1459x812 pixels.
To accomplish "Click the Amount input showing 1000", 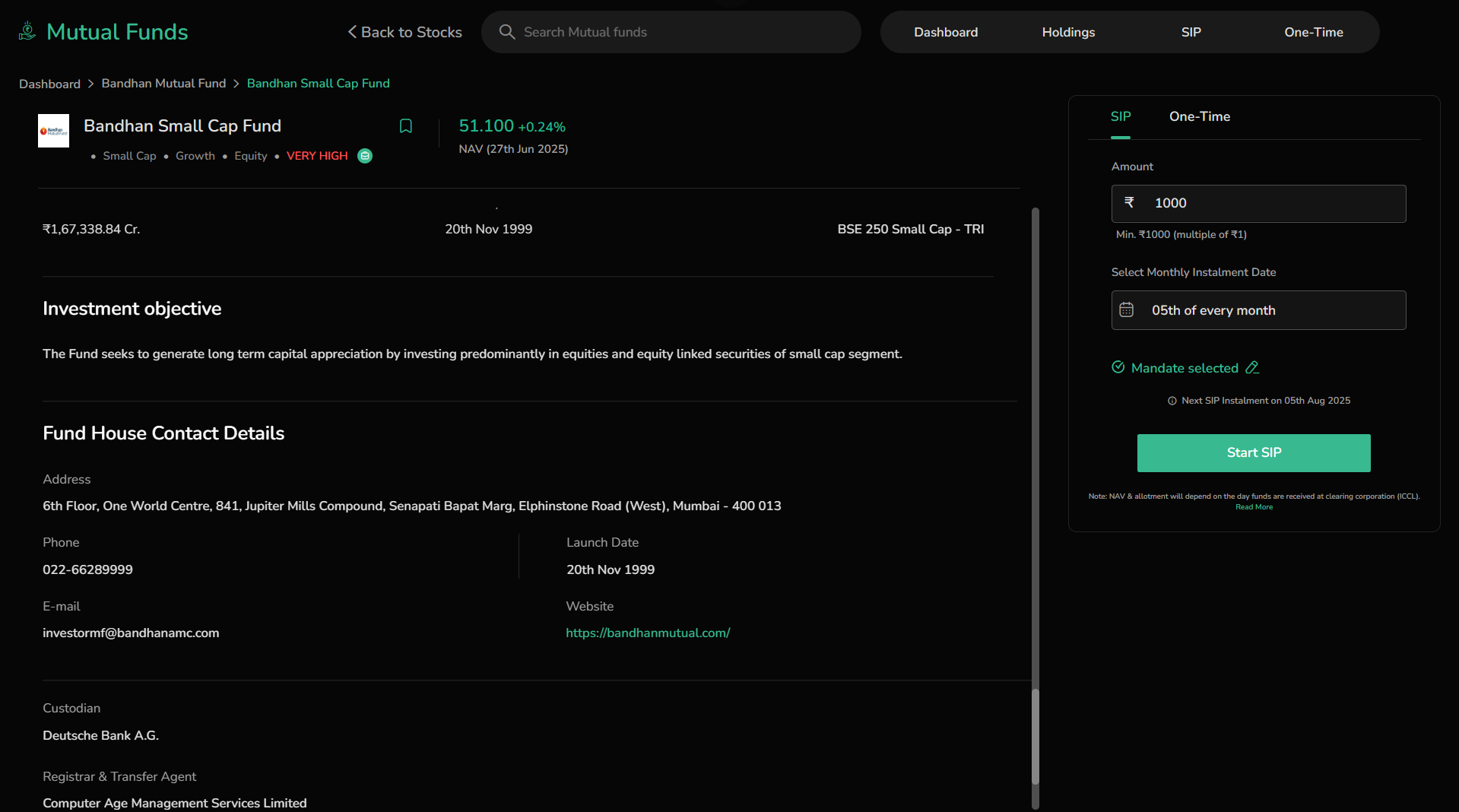I will [1258, 204].
